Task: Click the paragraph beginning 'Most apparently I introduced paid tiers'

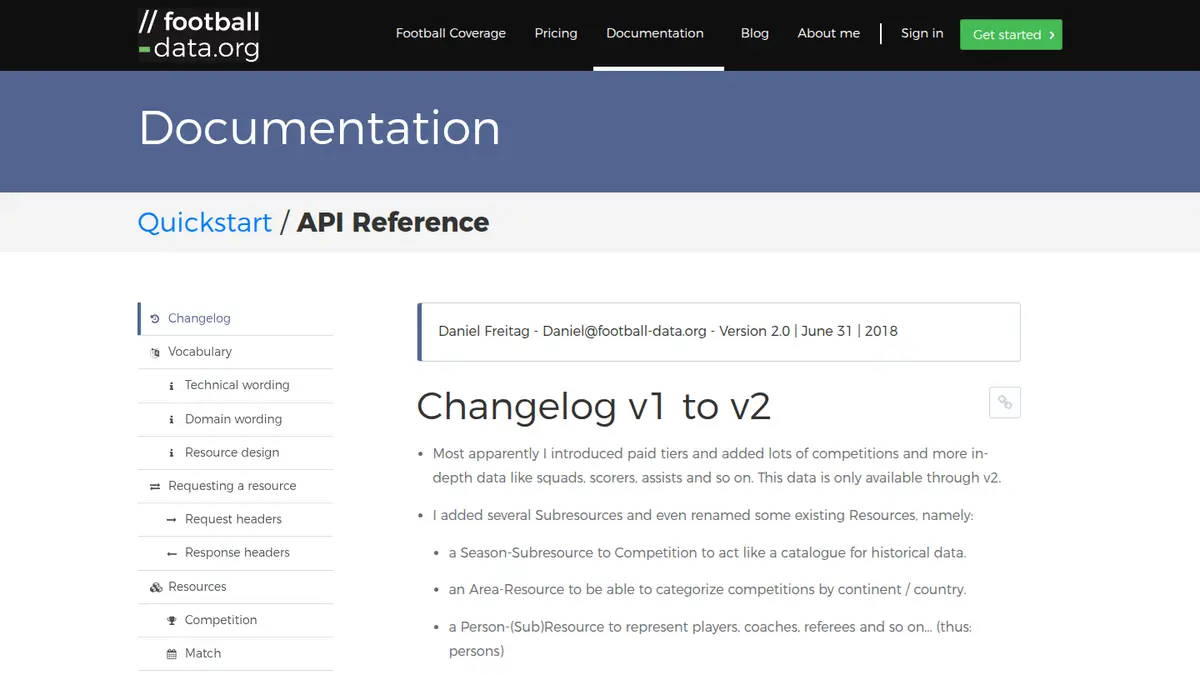Action: (x=717, y=466)
